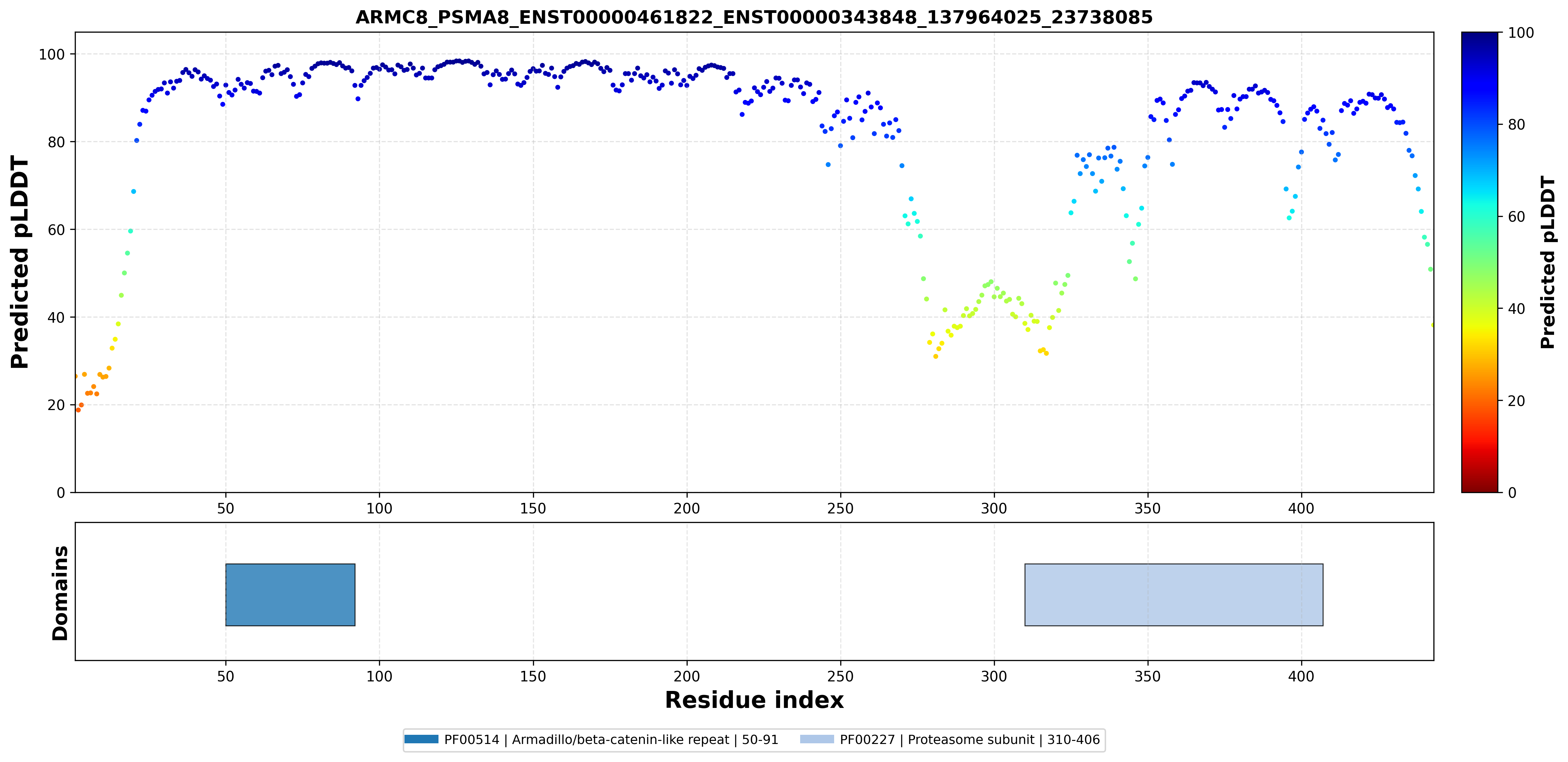The image size is (1568, 762).
Task: Click x-axis tick 400 under the domains panel
Action: (x=1302, y=676)
